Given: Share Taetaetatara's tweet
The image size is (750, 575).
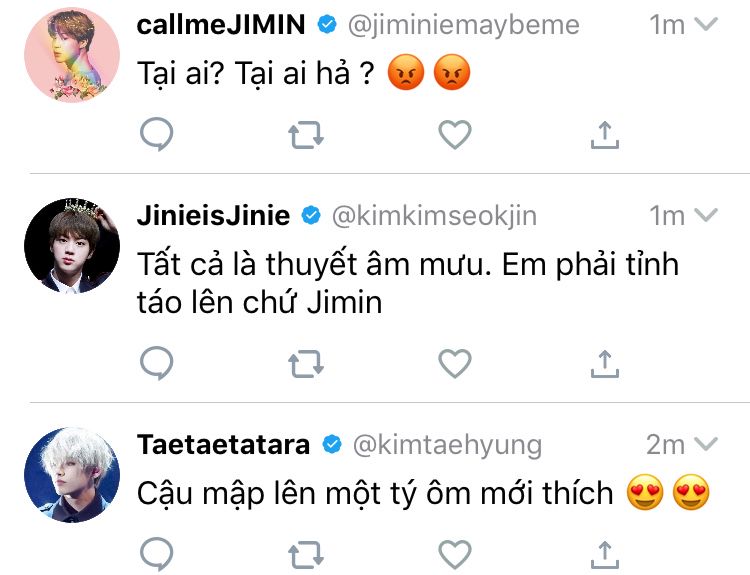Looking at the screenshot, I should click(x=605, y=555).
